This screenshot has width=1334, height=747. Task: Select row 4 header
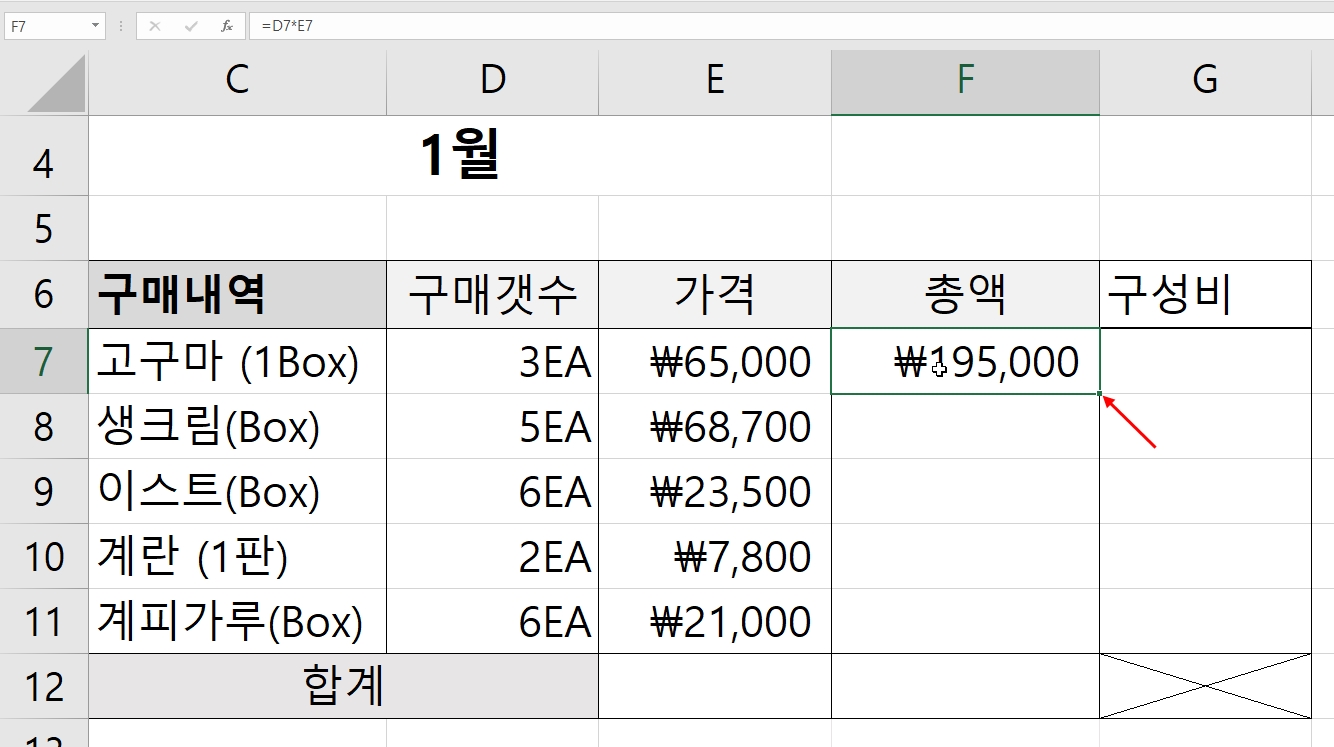pyautogui.click(x=44, y=156)
